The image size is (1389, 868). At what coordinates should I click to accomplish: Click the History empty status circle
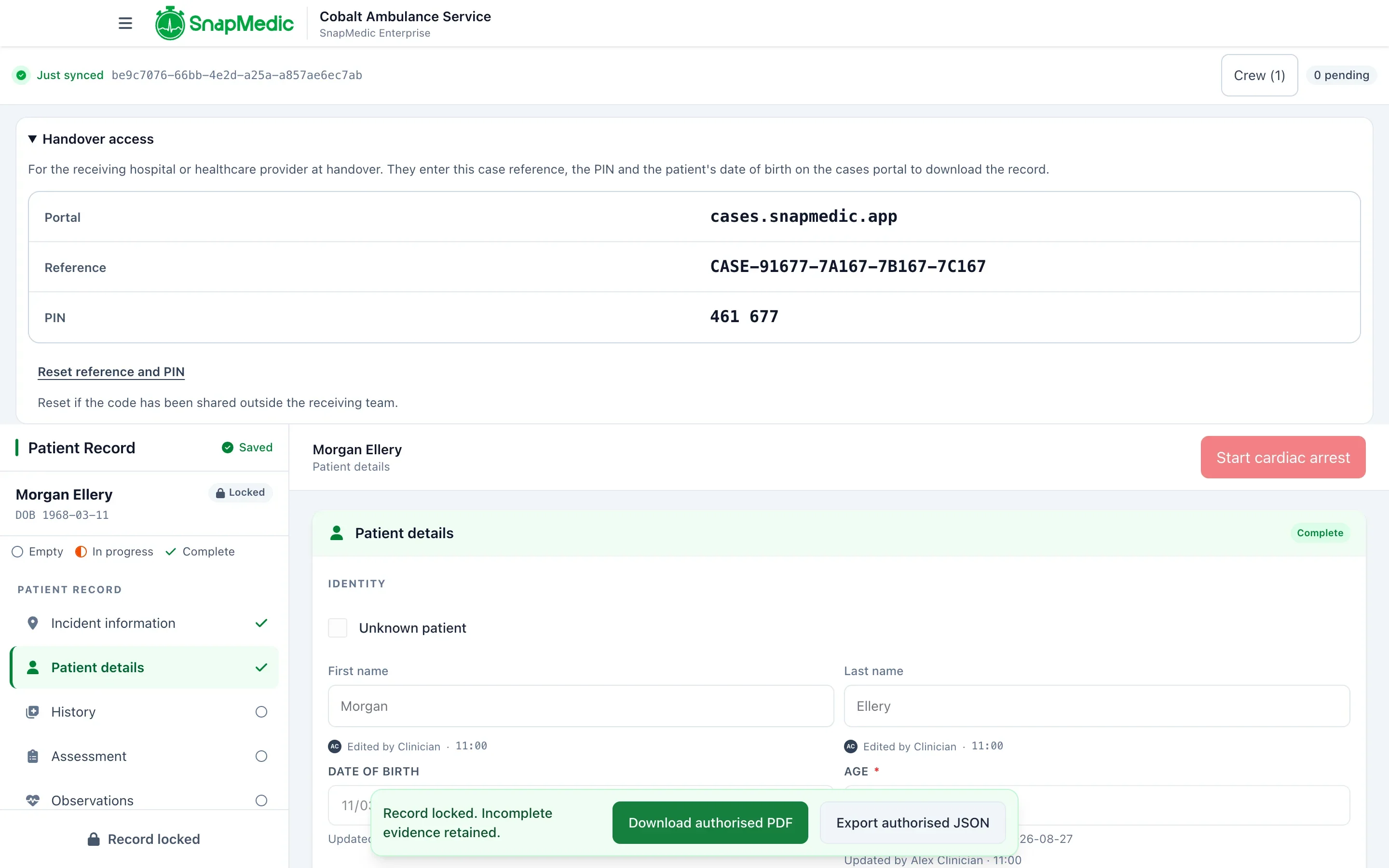pyautogui.click(x=261, y=712)
